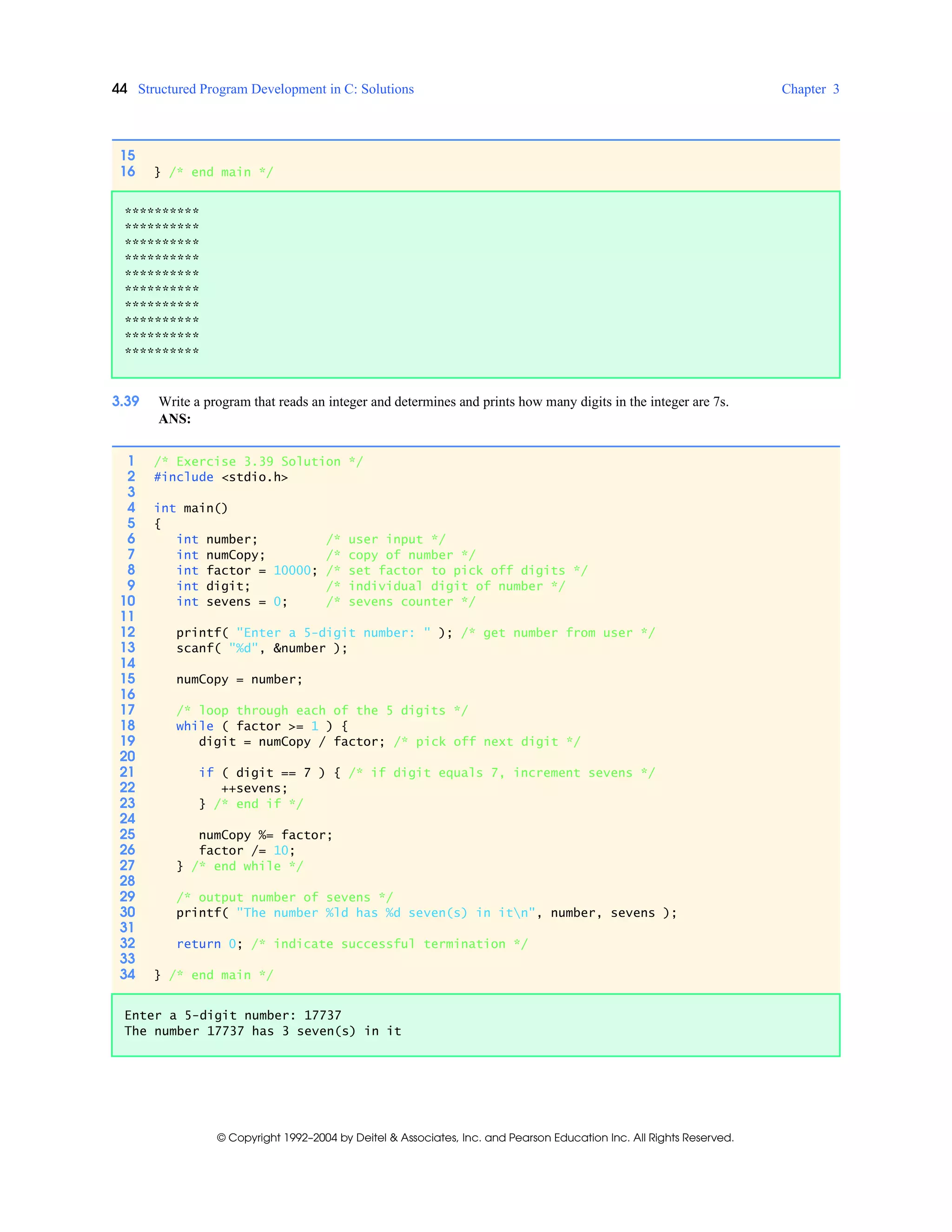Click the string "The number %ld has %d seven(s) in it\n"
This screenshot has height=1232, width=952.
(386, 913)
